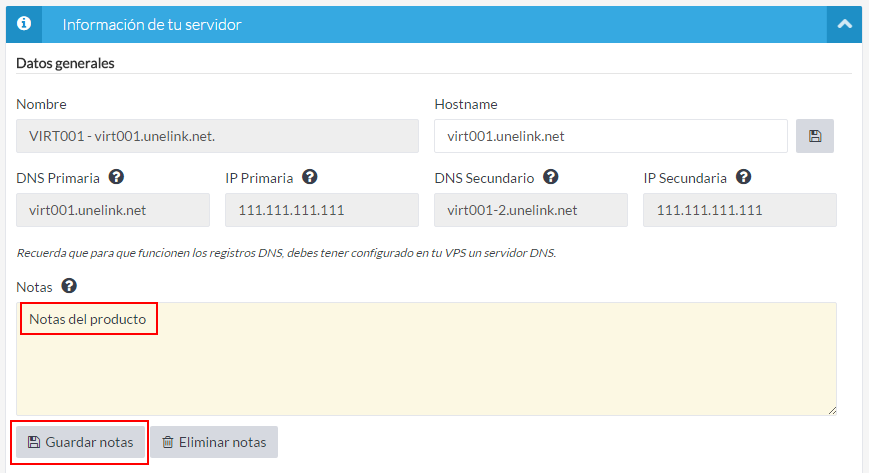
Task: Focus the Hostname text input
Action: click(610, 136)
